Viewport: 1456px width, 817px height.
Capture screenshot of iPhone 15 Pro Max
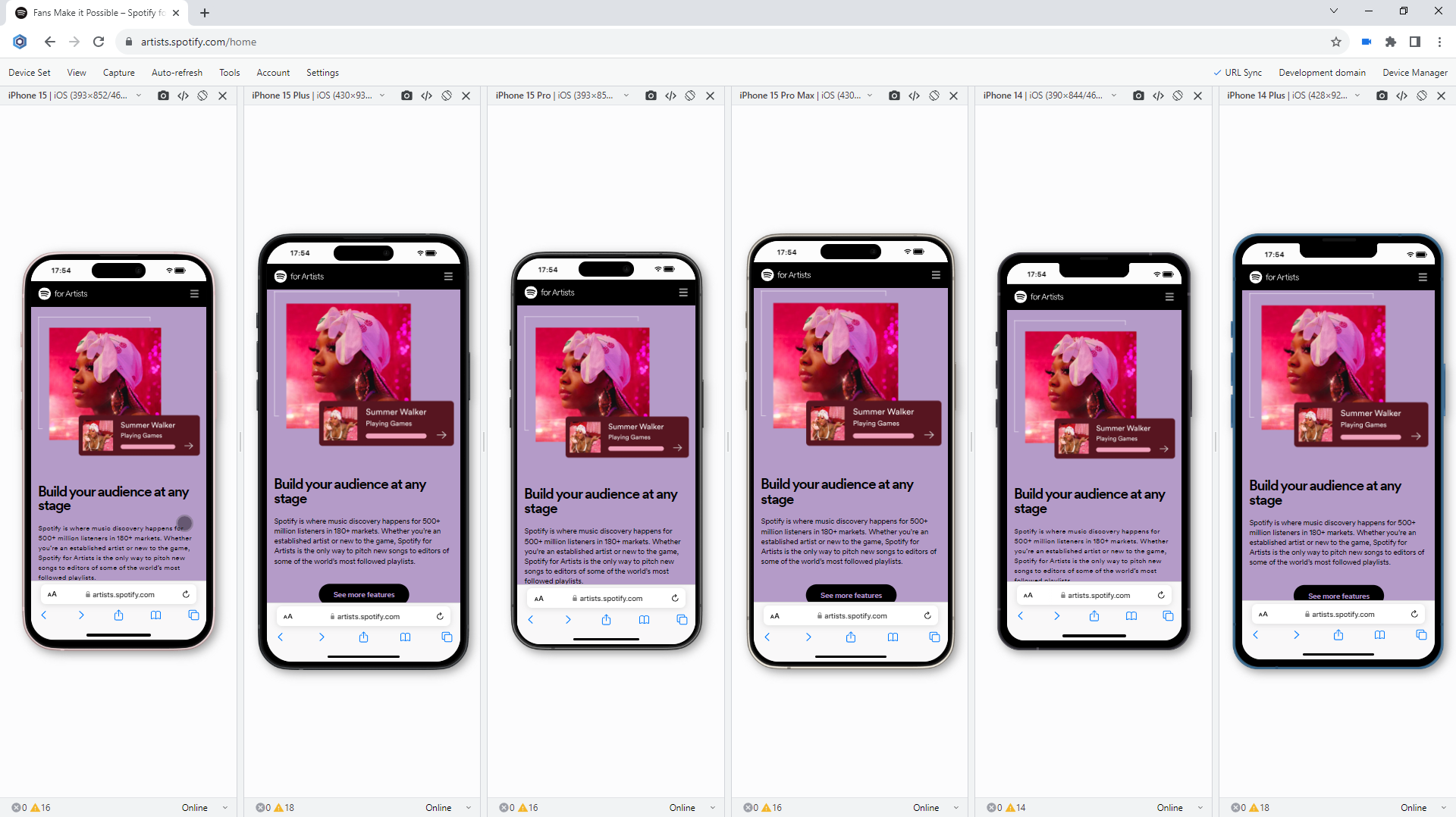tap(895, 95)
